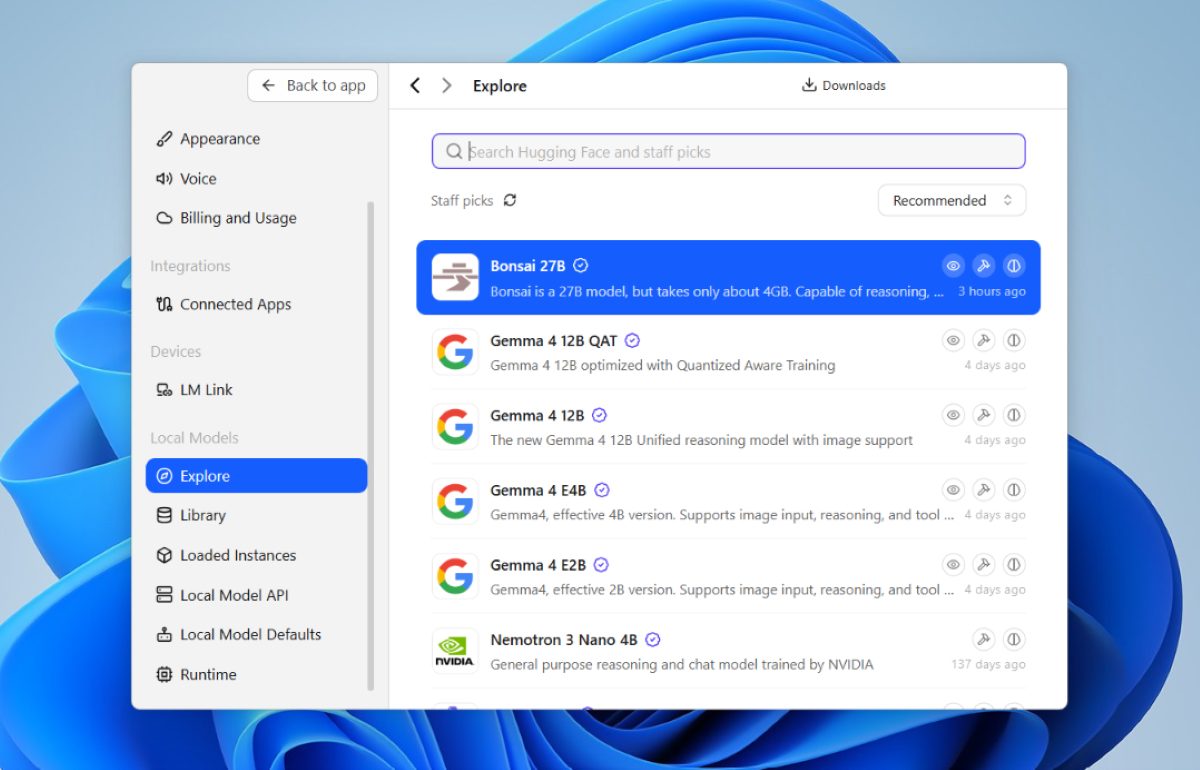
Task: Click the reasoning icon on Bonsai 27B
Action: coord(1014,266)
